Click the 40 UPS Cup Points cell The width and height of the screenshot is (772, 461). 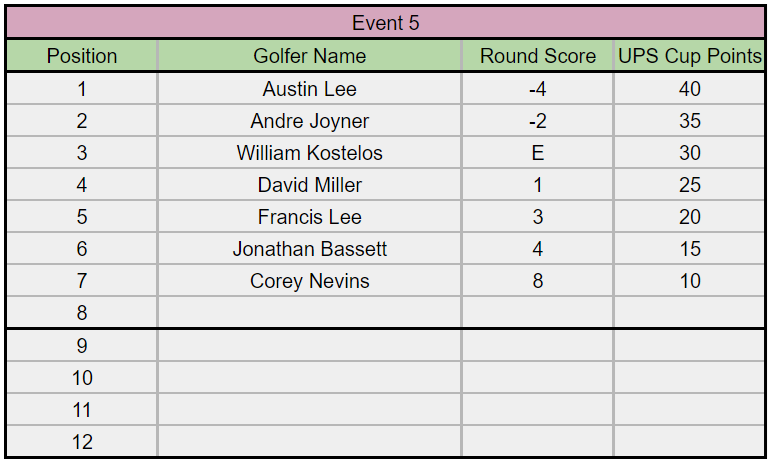click(689, 89)
